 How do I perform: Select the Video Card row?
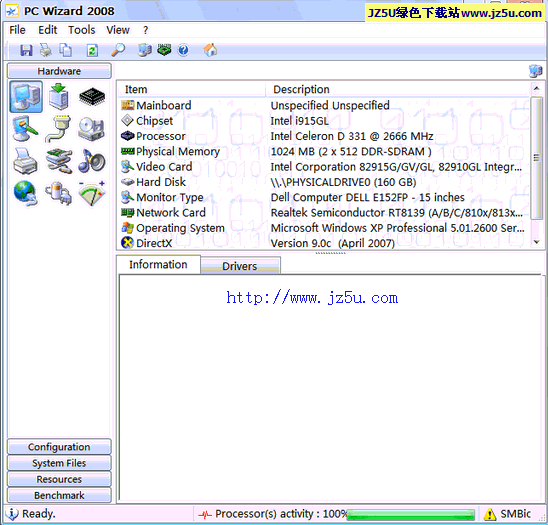pyautogui.click(x=324, y=167)
